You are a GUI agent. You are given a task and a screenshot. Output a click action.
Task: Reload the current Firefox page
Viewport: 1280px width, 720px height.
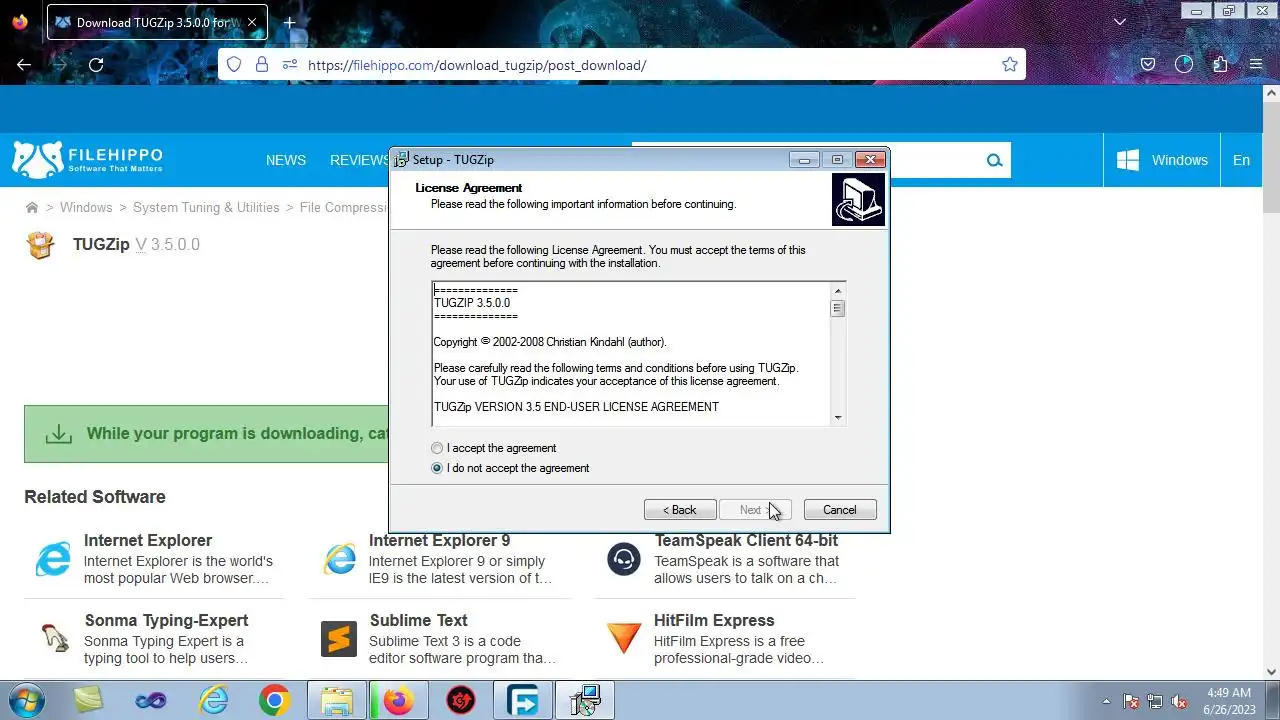(x=96, y=65)
